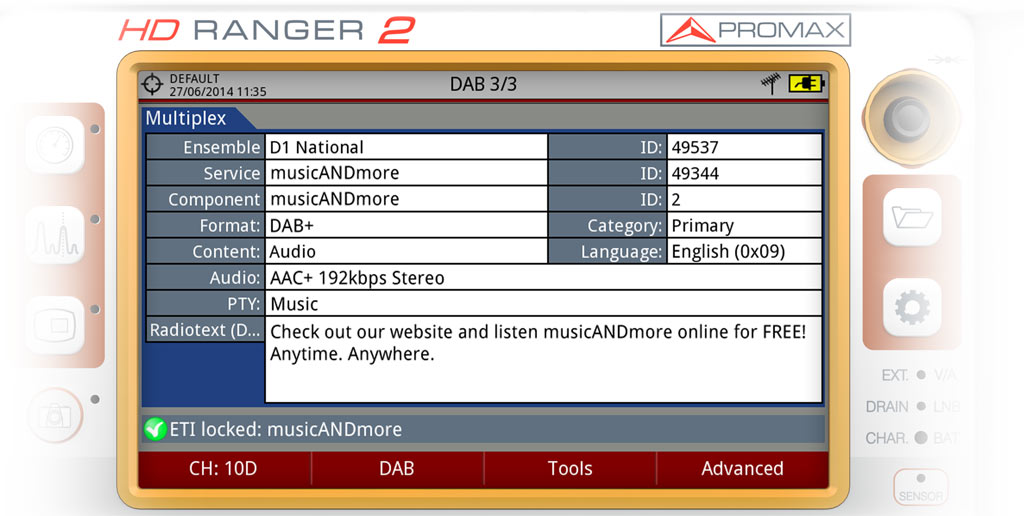
Task: Click the Language value English (0x09)
Action: click(x=744, y=251)
